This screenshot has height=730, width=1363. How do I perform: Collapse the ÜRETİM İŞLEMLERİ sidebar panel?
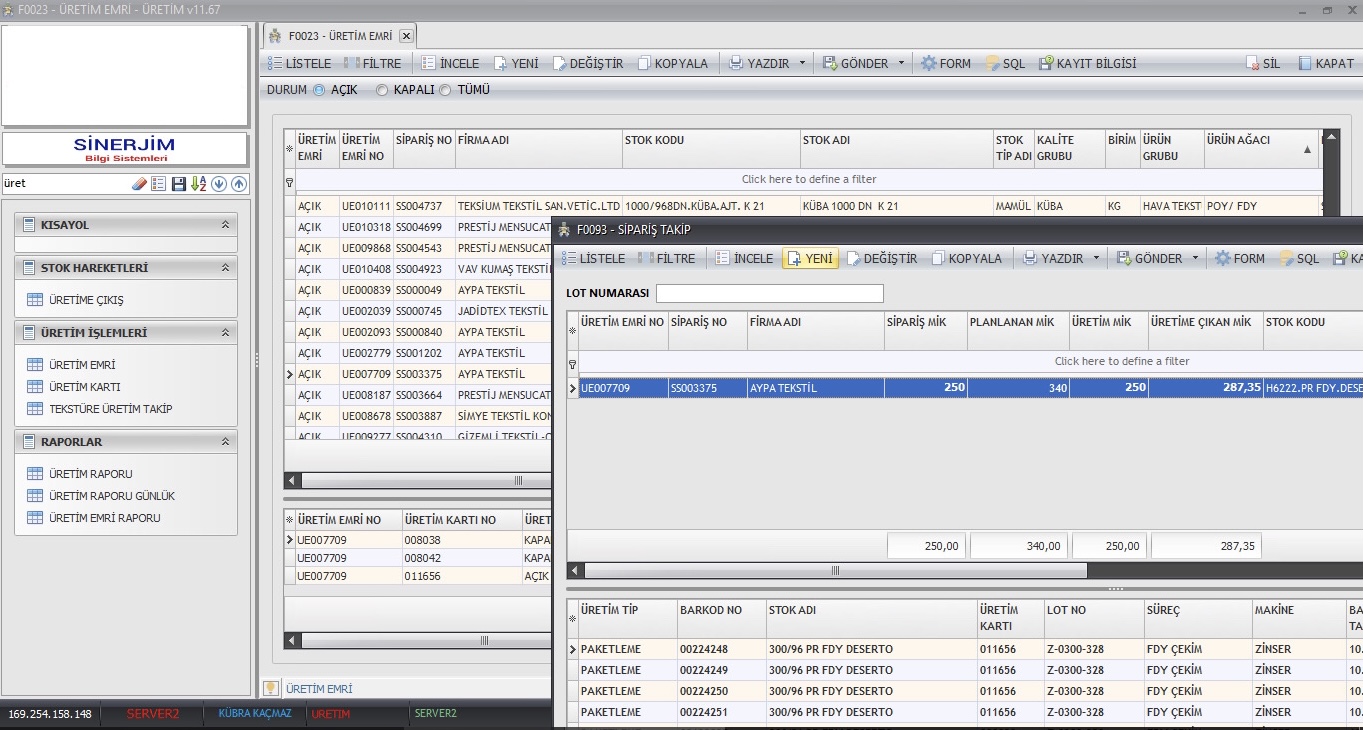click(225, 332)
